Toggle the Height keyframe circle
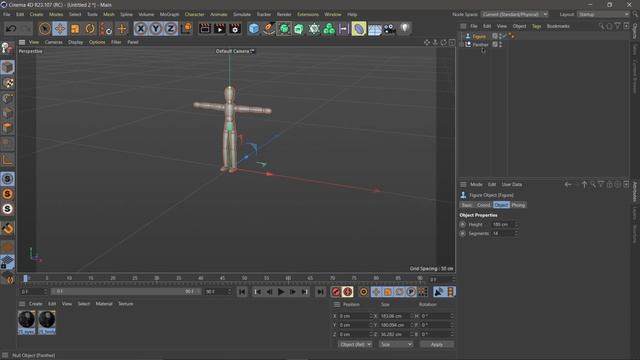This screenshot has height=360, width=640. pyautogui.click(x=462, y=224)
